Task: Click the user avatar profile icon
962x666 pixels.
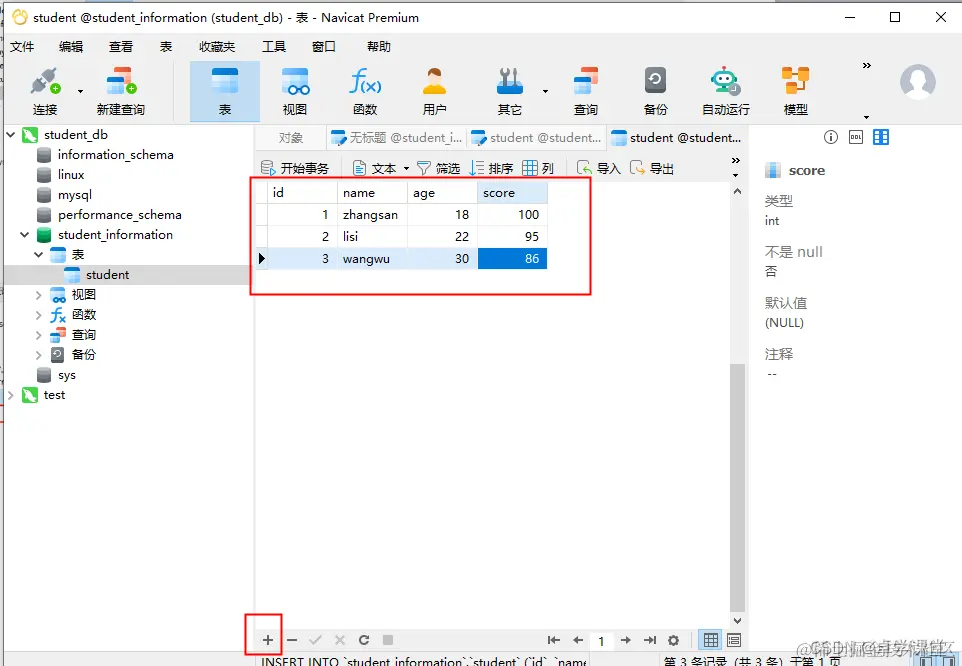Action: tap(918, 82)
